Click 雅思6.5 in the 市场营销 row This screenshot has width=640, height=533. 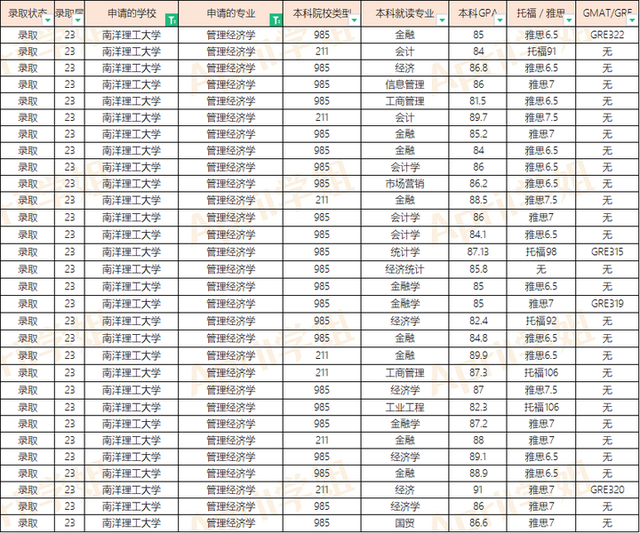click(541, 184)
